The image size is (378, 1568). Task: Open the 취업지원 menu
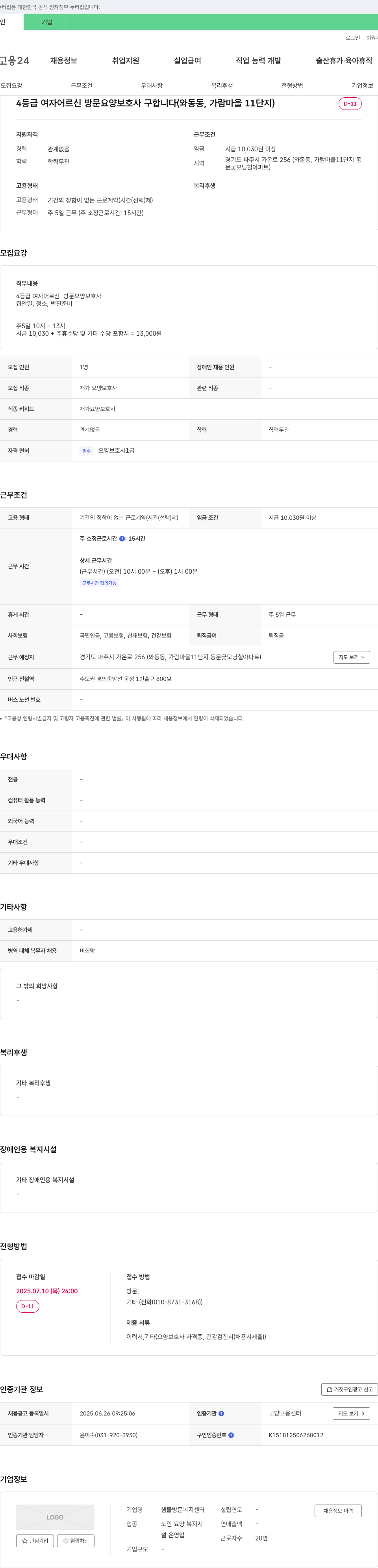tap(126, 61)
